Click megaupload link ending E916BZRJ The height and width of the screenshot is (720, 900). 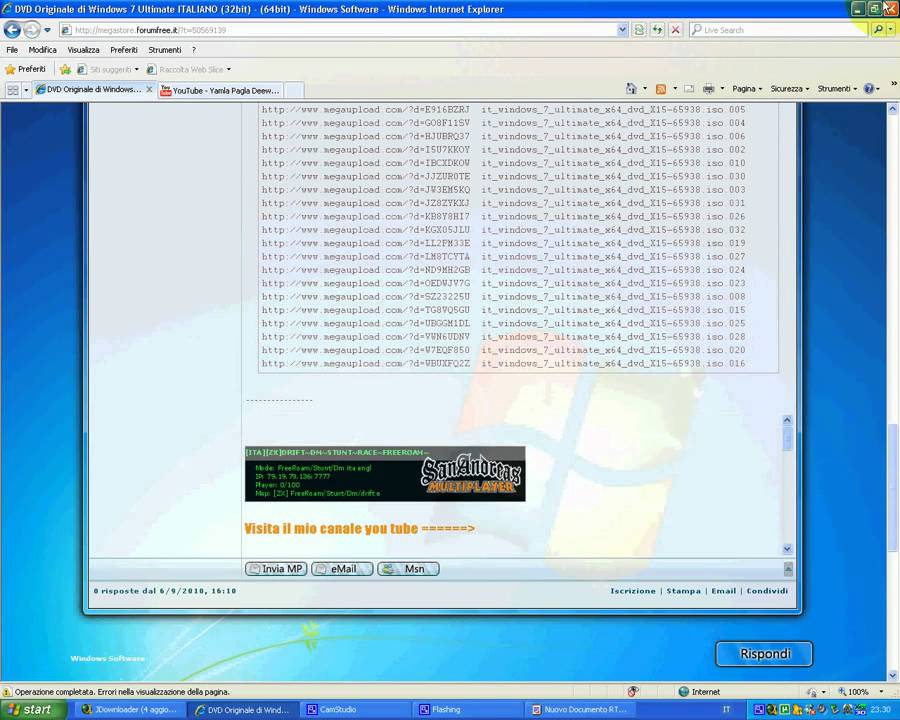pyautogui.click(x=366, y=109)
